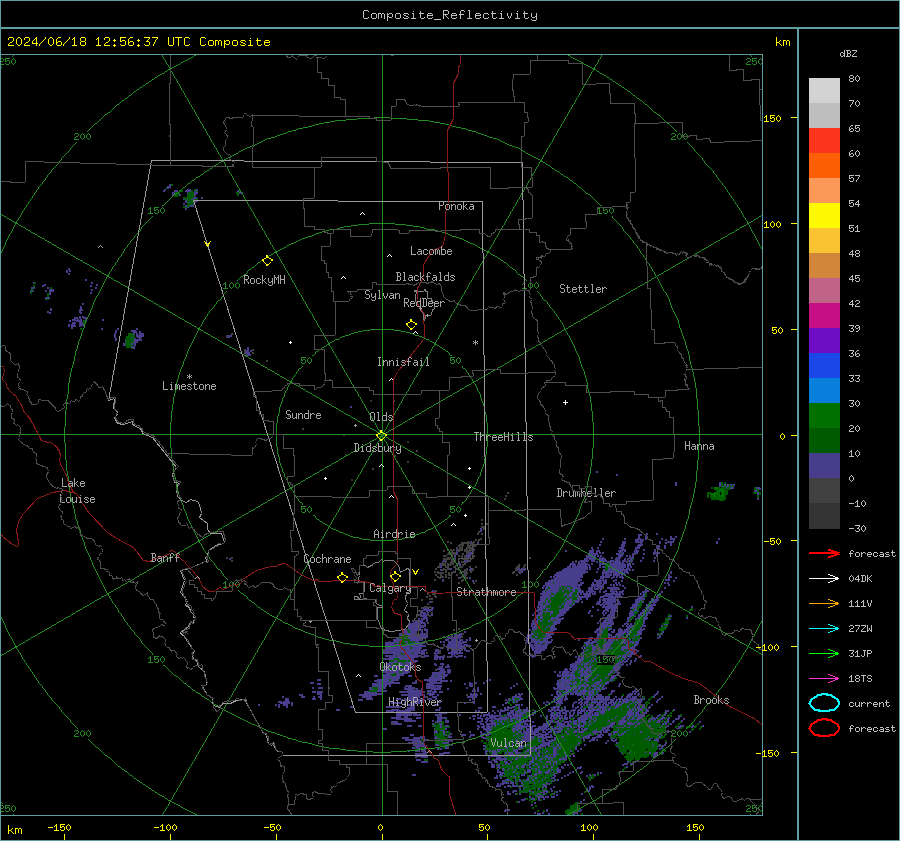Click the Vulcan city label

509,743
